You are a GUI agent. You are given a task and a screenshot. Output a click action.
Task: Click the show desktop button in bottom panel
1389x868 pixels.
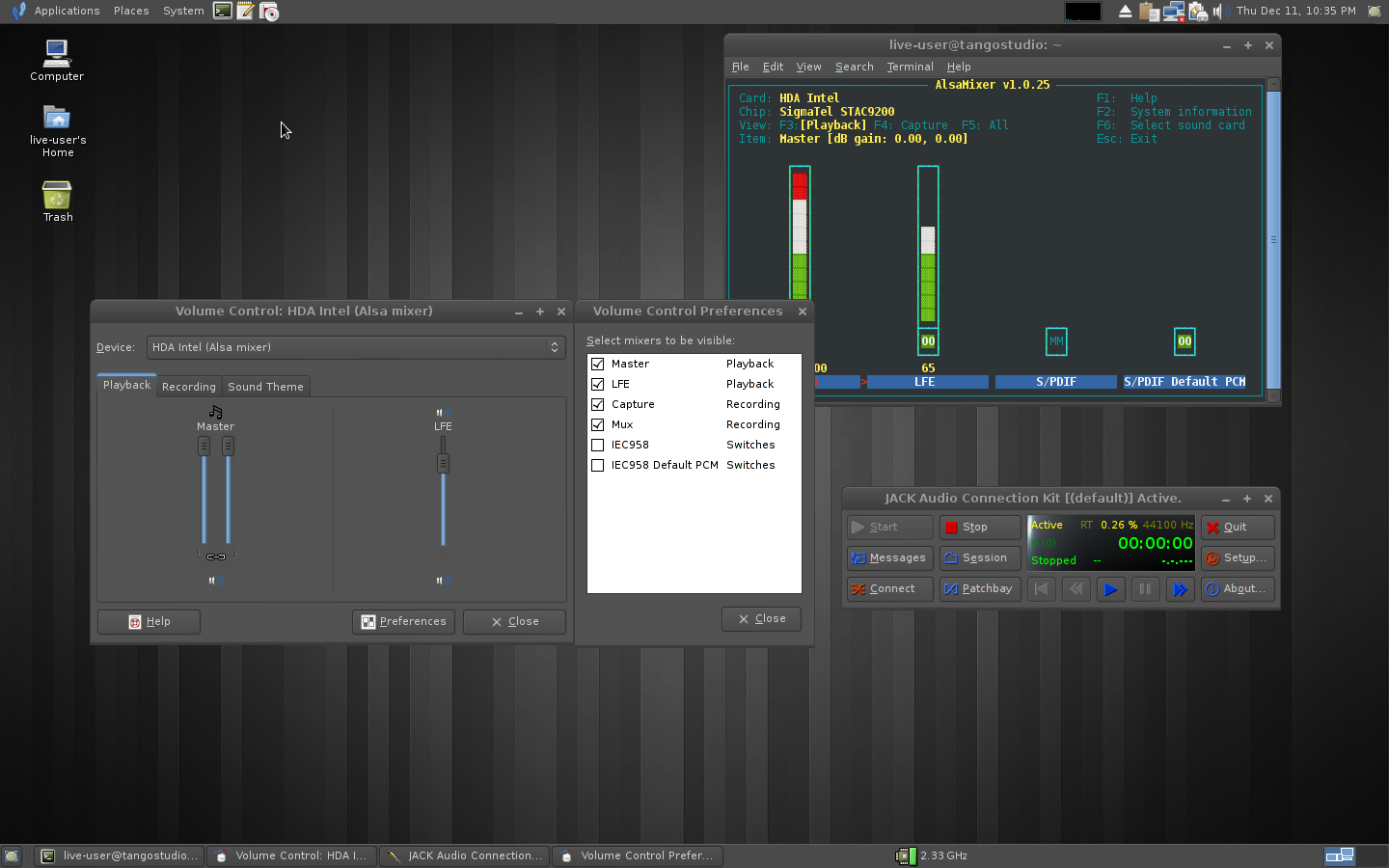[x=12, y=855]
